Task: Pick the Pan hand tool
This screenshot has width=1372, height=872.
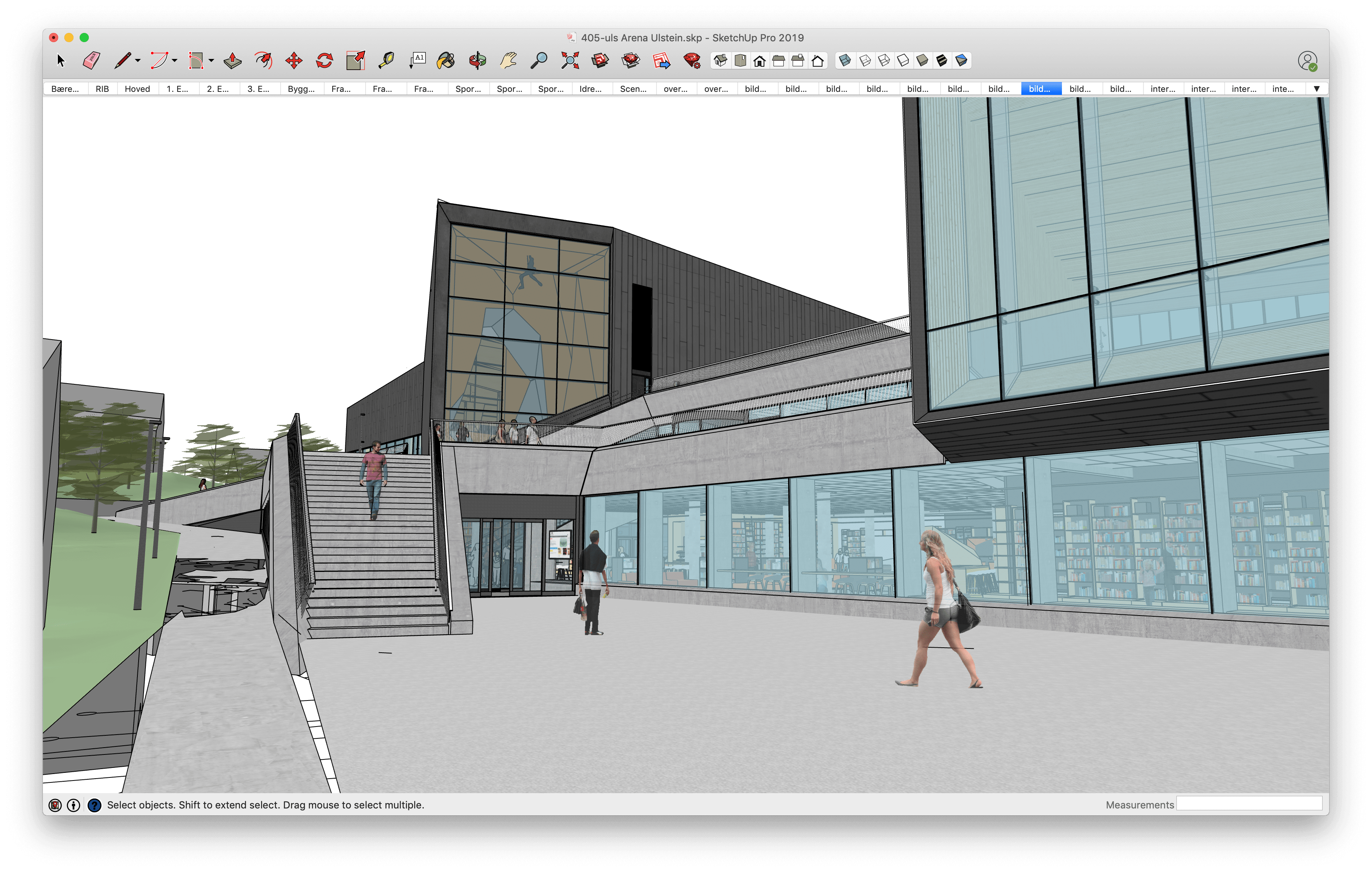Action: (508, 60)
